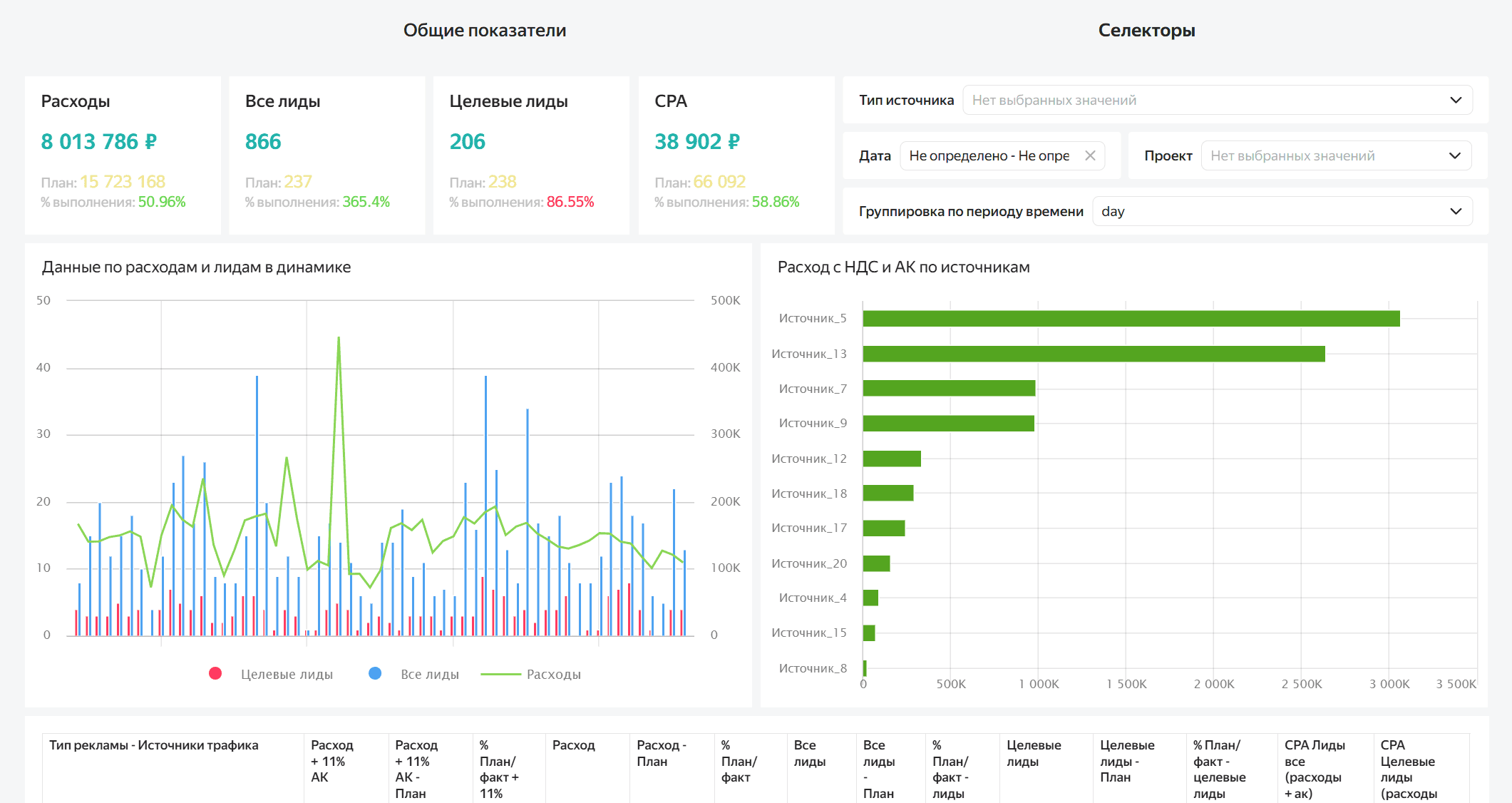Click the date range input field
This screenshot has height=803, width=1512.
pos(989,156)
